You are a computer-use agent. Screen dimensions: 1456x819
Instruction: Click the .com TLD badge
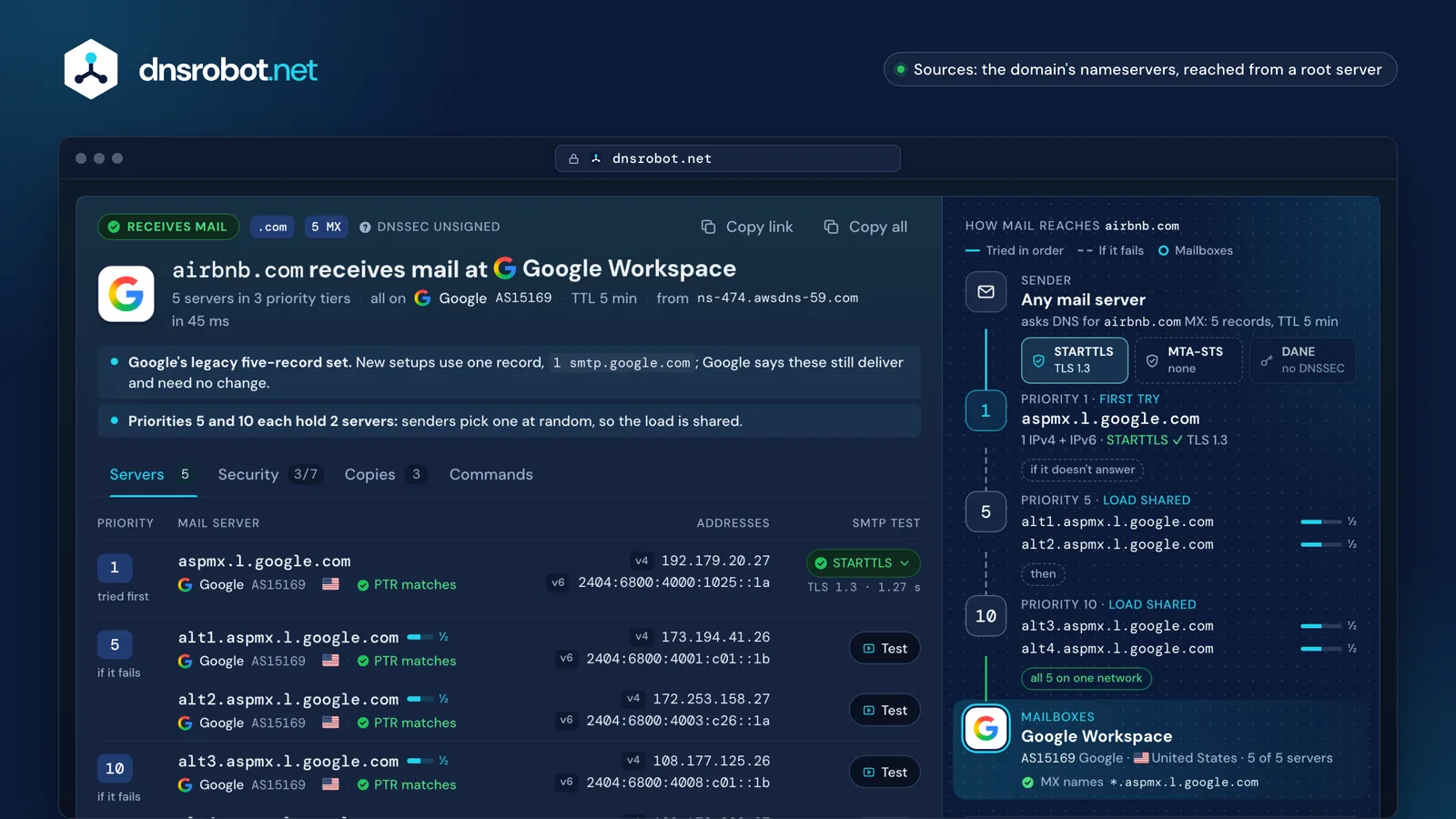pos(272,227)
